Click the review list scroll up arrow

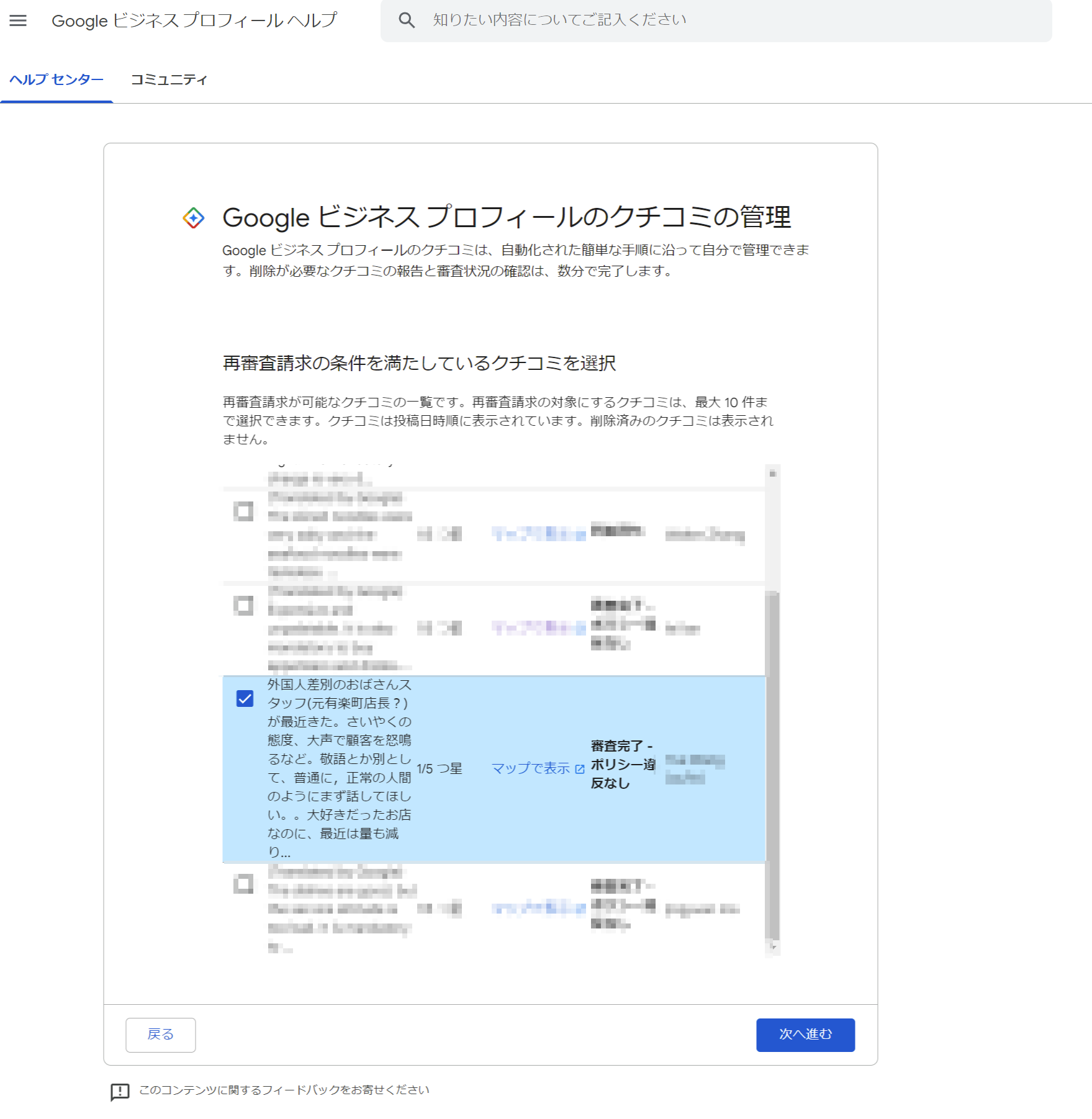[x=772, y=474]
